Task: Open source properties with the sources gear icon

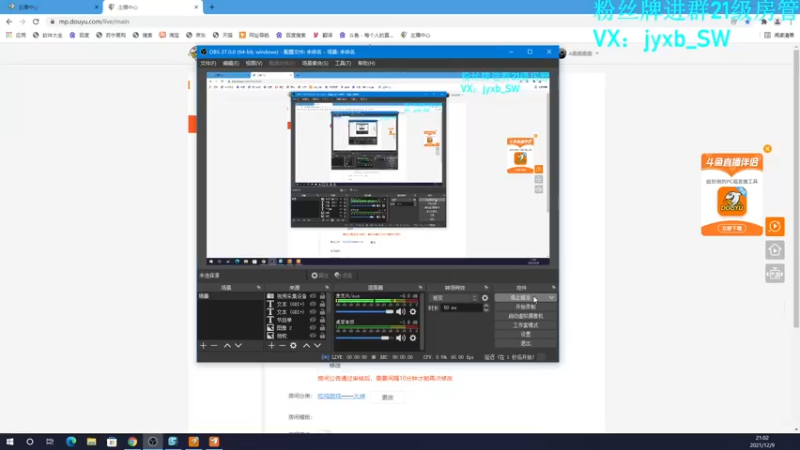Action: pos(293,345)
